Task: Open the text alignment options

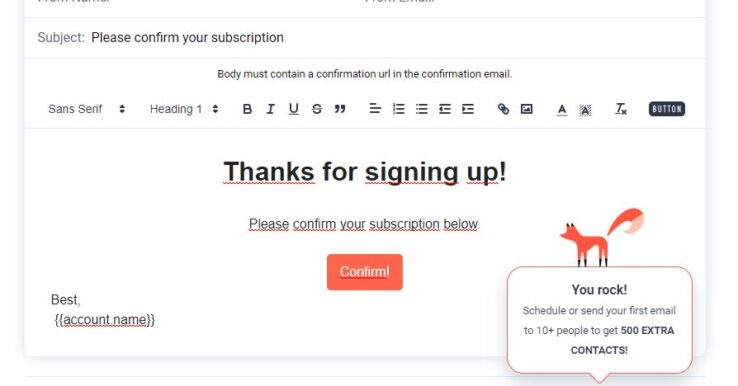Action: click(x=375, y=109)
